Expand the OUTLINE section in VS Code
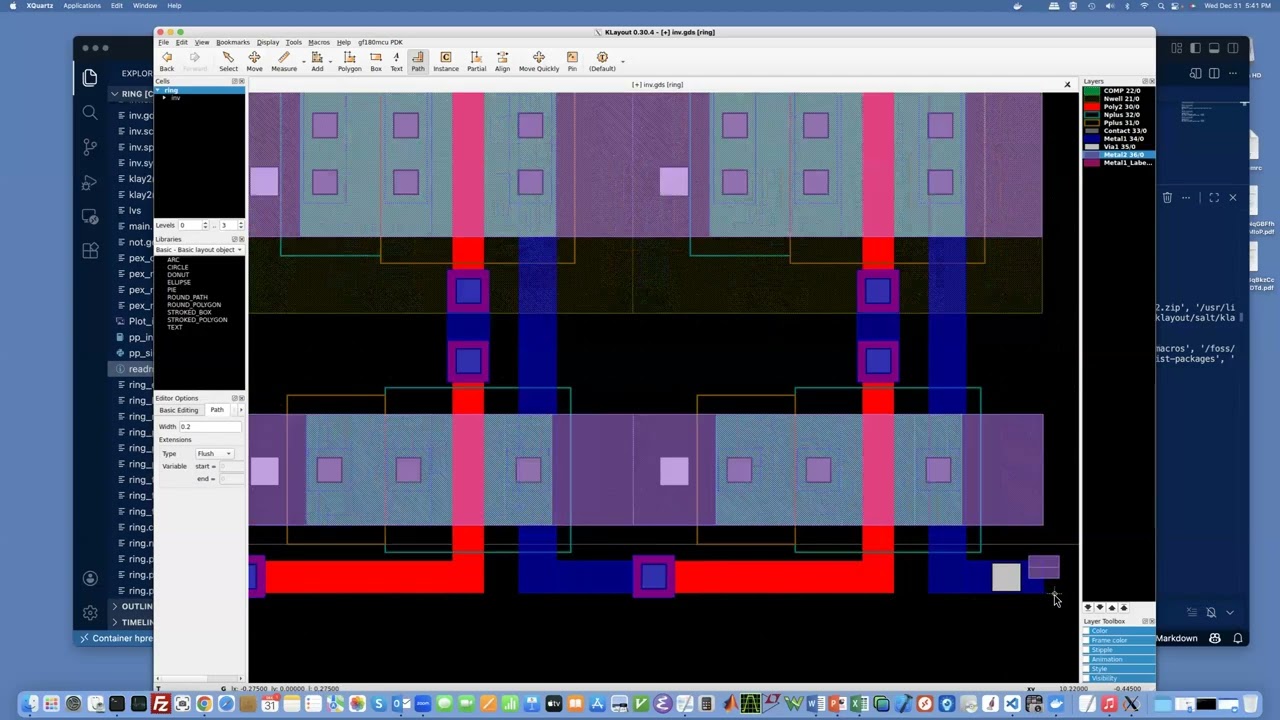This screenshot has height=720, width=1280. click(x=115, y=606)
